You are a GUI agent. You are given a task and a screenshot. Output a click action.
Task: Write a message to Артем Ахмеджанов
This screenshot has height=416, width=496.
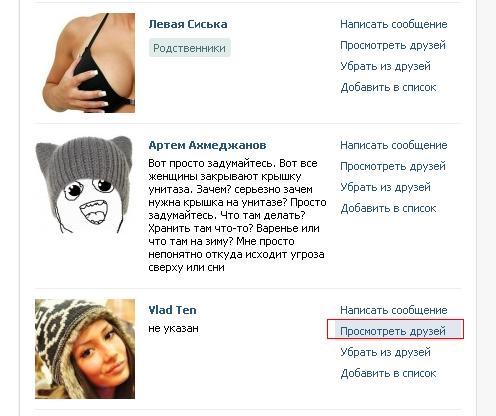[394, 145]
